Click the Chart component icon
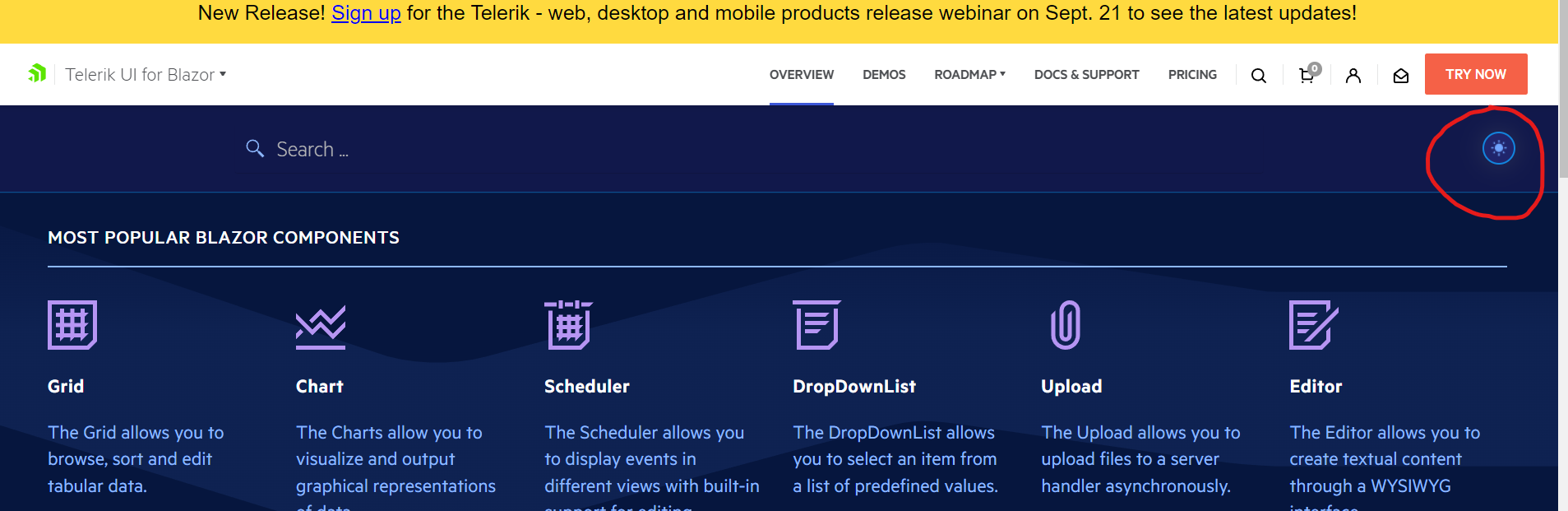This screenshot has height=511, width=1568. 321,327
